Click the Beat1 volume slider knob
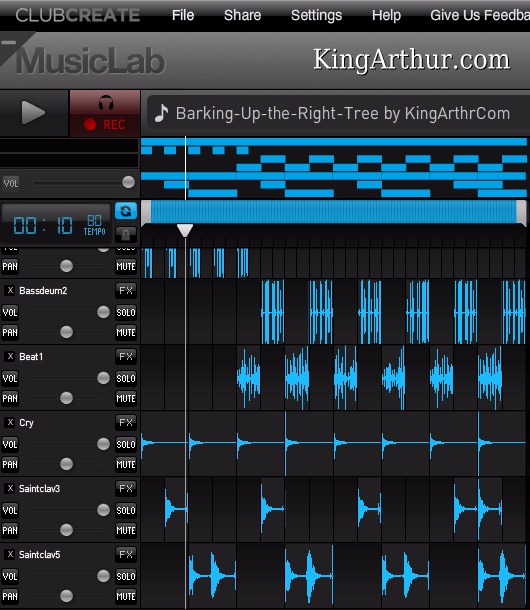This screenshot has height=610, width=530. click(104, 378)
